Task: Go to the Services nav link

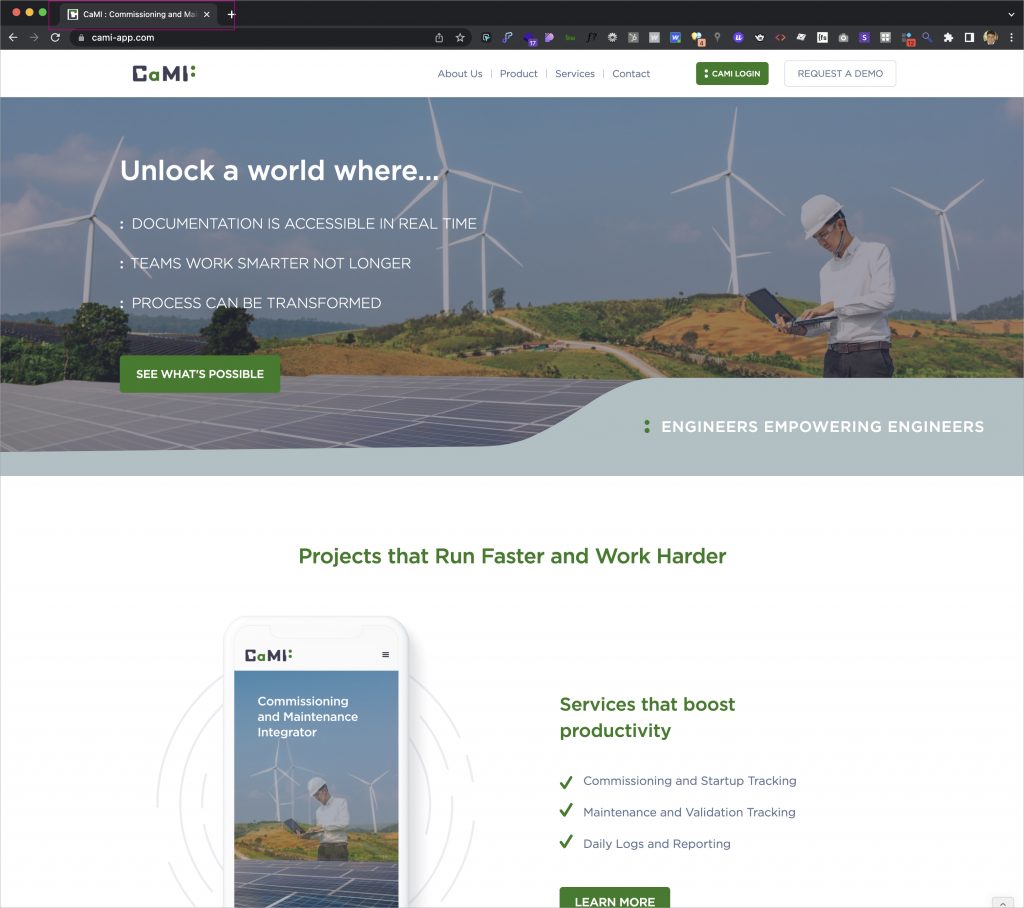Action: point(575,74)
